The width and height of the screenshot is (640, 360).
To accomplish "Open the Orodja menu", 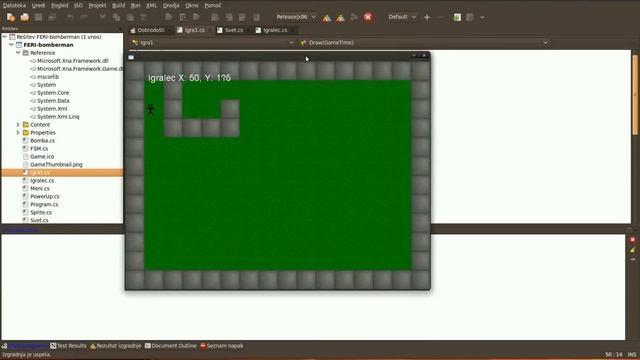I will (171, 5).
